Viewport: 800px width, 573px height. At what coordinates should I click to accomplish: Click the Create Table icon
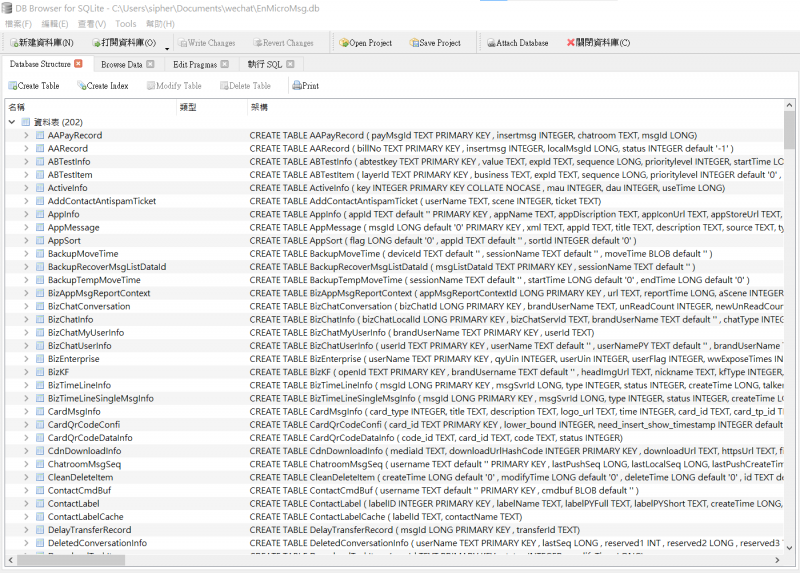click(x=13, y=86)
